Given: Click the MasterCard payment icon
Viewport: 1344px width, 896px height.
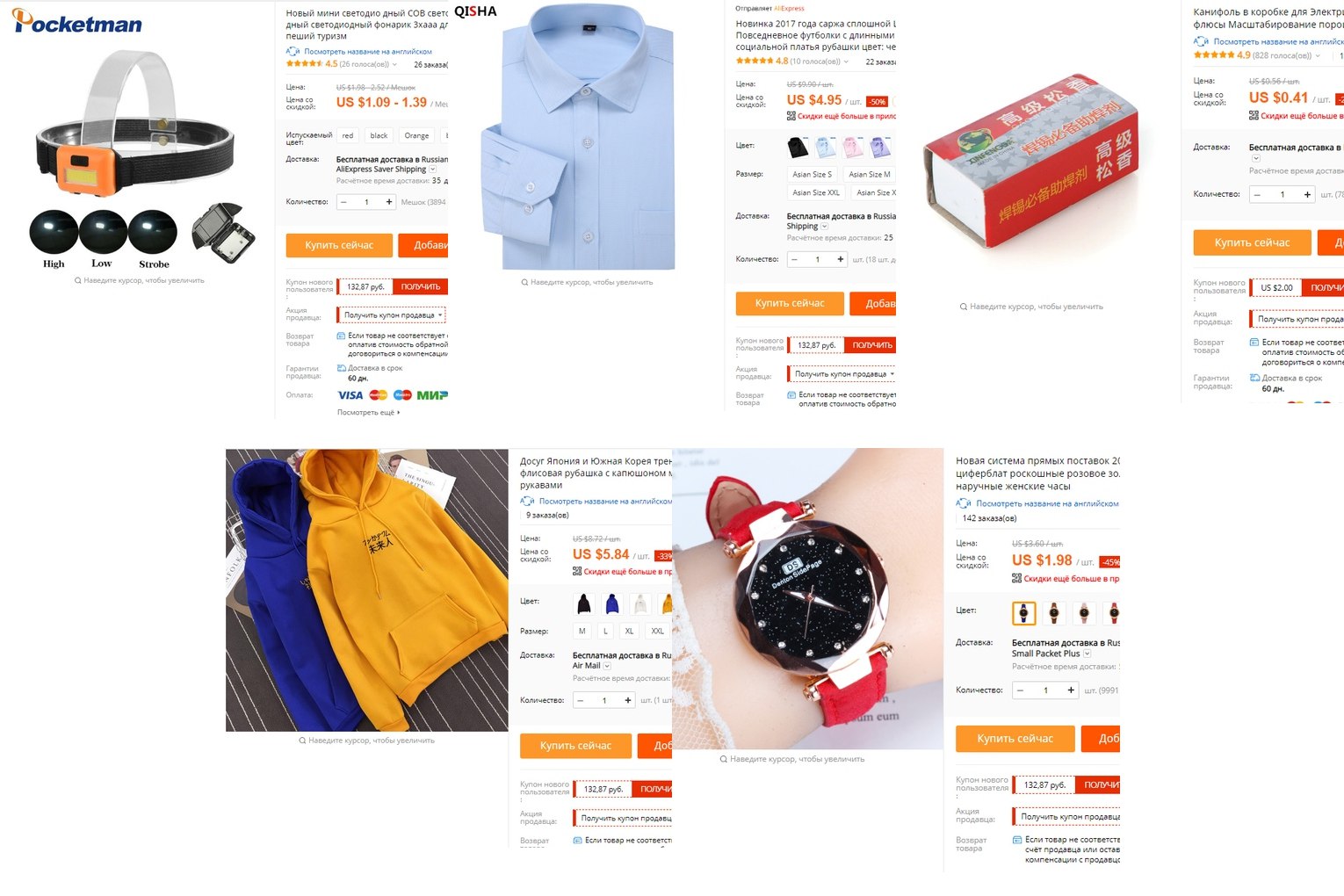Looking at the screenshot, I should (x=379, y=395).
